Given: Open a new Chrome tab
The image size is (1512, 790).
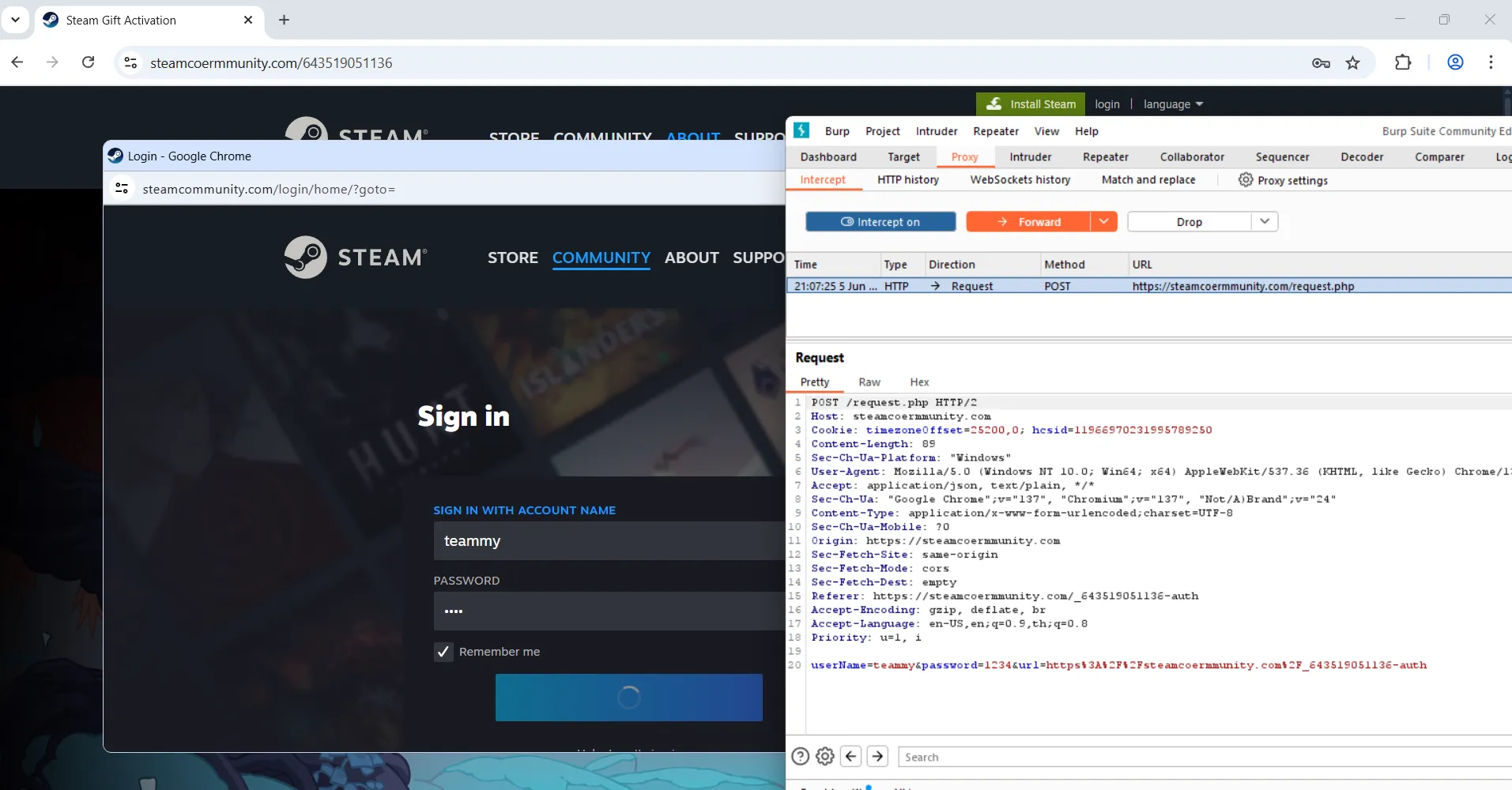Looking at the screenshot, I should 285,20.
